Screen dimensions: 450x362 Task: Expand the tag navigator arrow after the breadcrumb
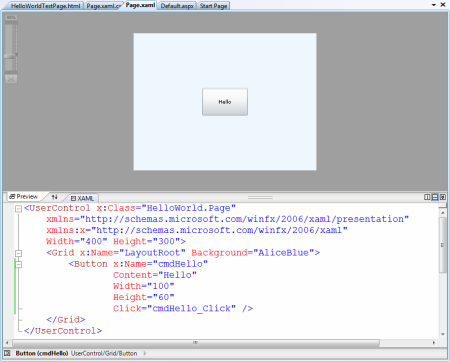point(145,353)
